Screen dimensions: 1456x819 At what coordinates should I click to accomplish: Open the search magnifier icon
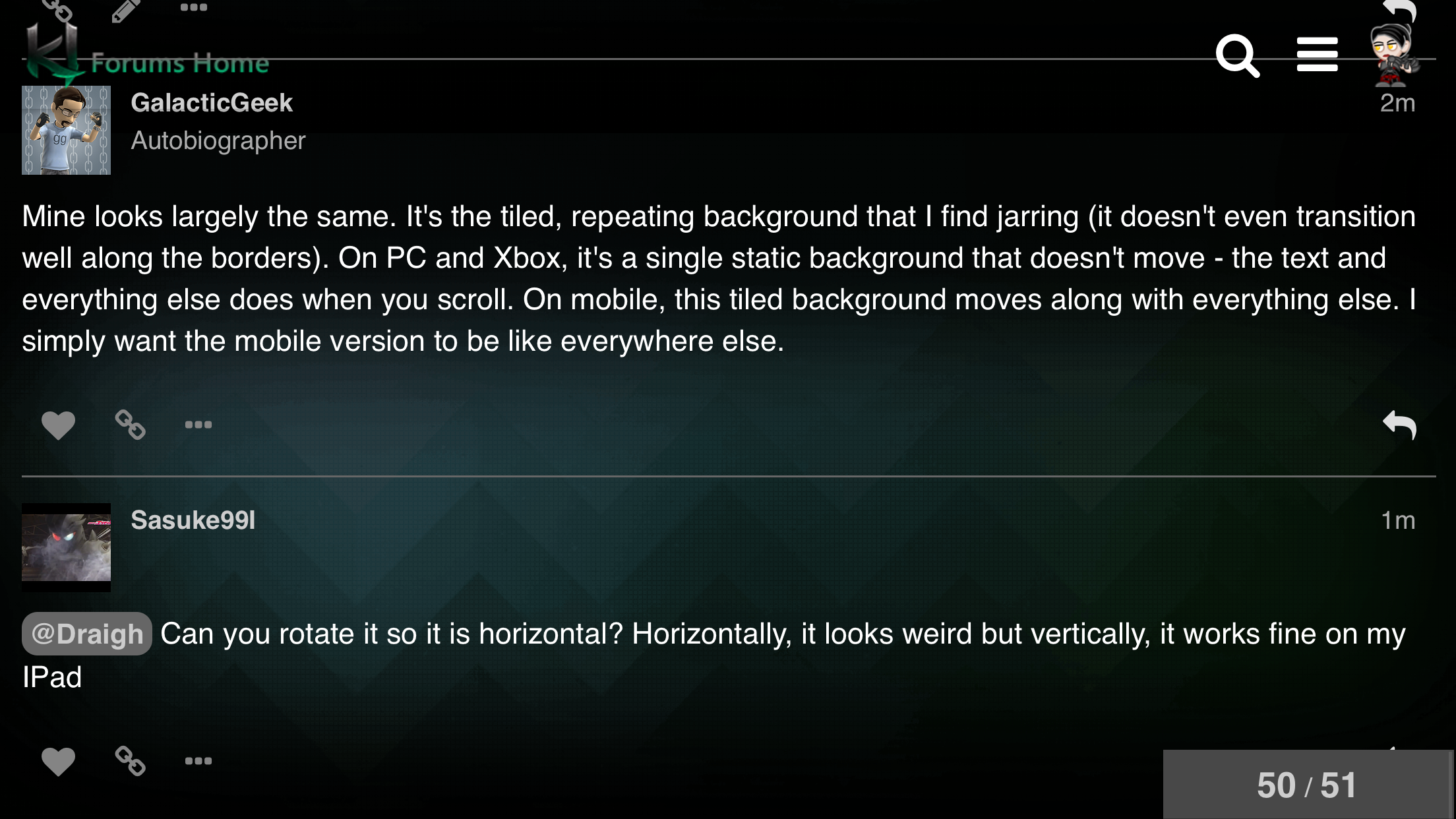pyautogui.click(x=1238, y=55)
